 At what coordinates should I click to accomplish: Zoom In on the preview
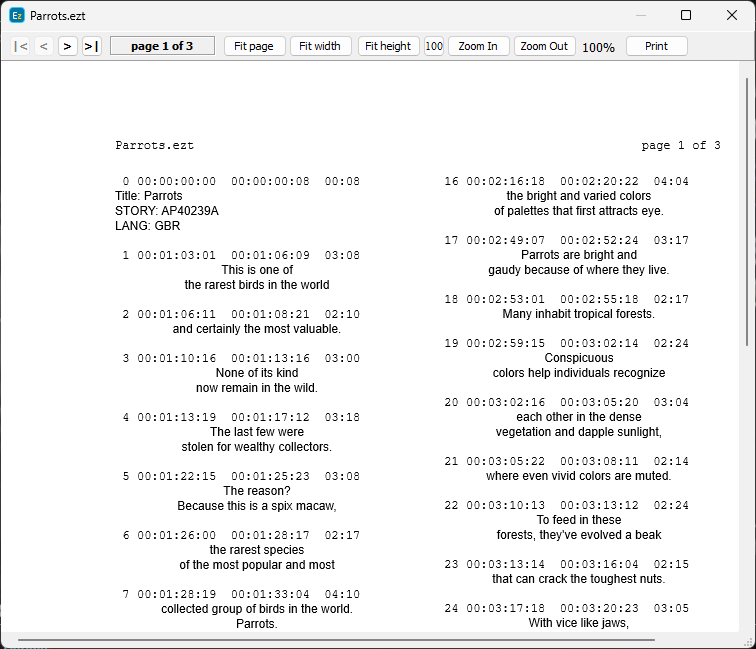pos(479,46)
